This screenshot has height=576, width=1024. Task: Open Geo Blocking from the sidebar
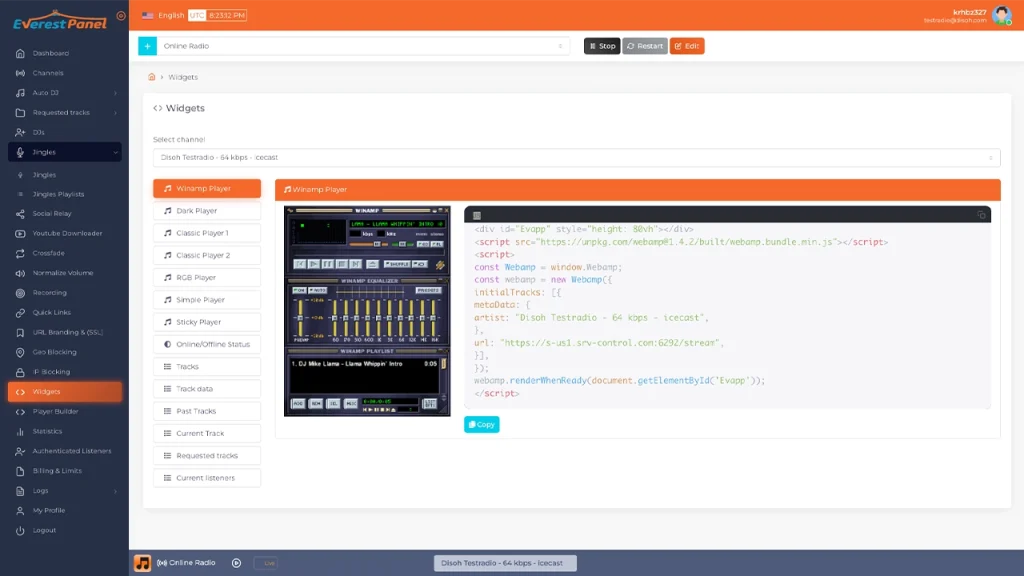54,352
